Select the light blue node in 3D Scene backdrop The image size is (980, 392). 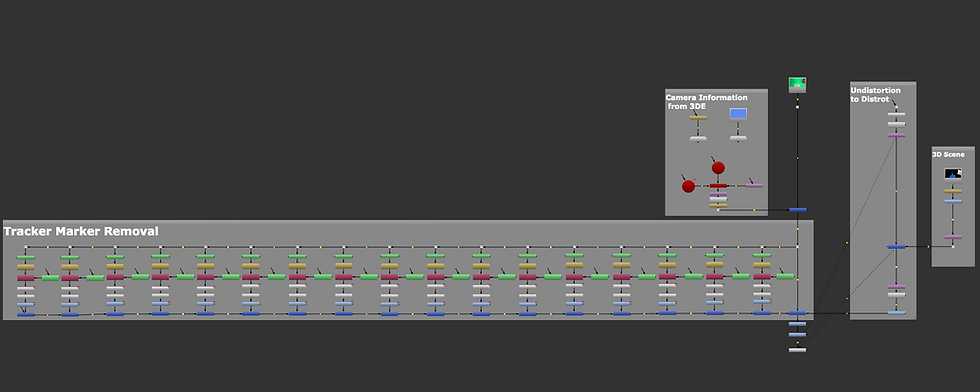point(953,201)
